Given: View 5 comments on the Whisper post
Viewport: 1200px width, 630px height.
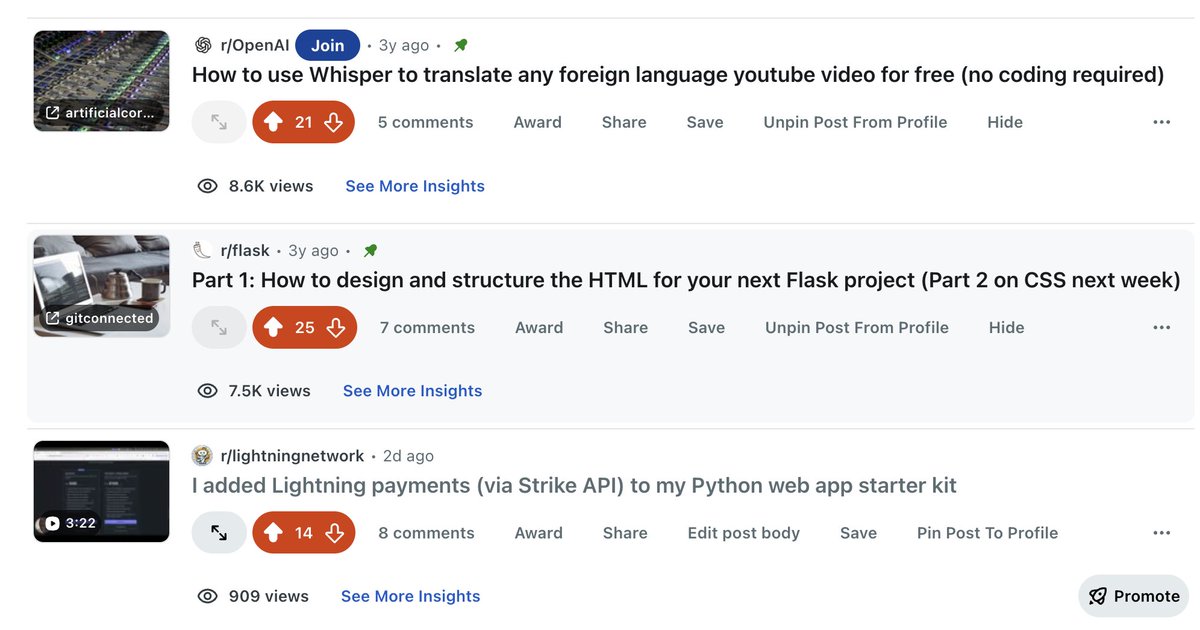Looking at the screenshot, I should click(425, 122).
